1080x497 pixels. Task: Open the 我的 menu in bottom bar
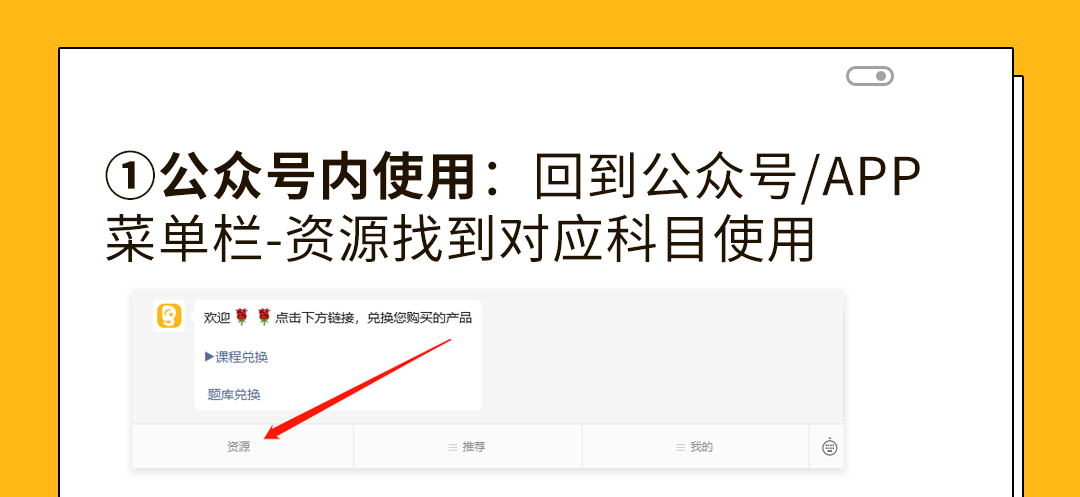tap(701, 447)
